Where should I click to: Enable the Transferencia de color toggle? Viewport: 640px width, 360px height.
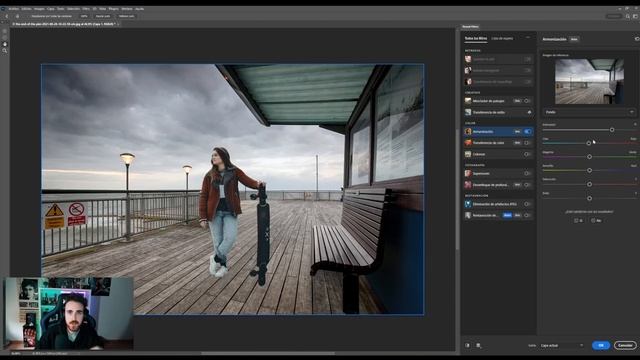pos(527,143)
